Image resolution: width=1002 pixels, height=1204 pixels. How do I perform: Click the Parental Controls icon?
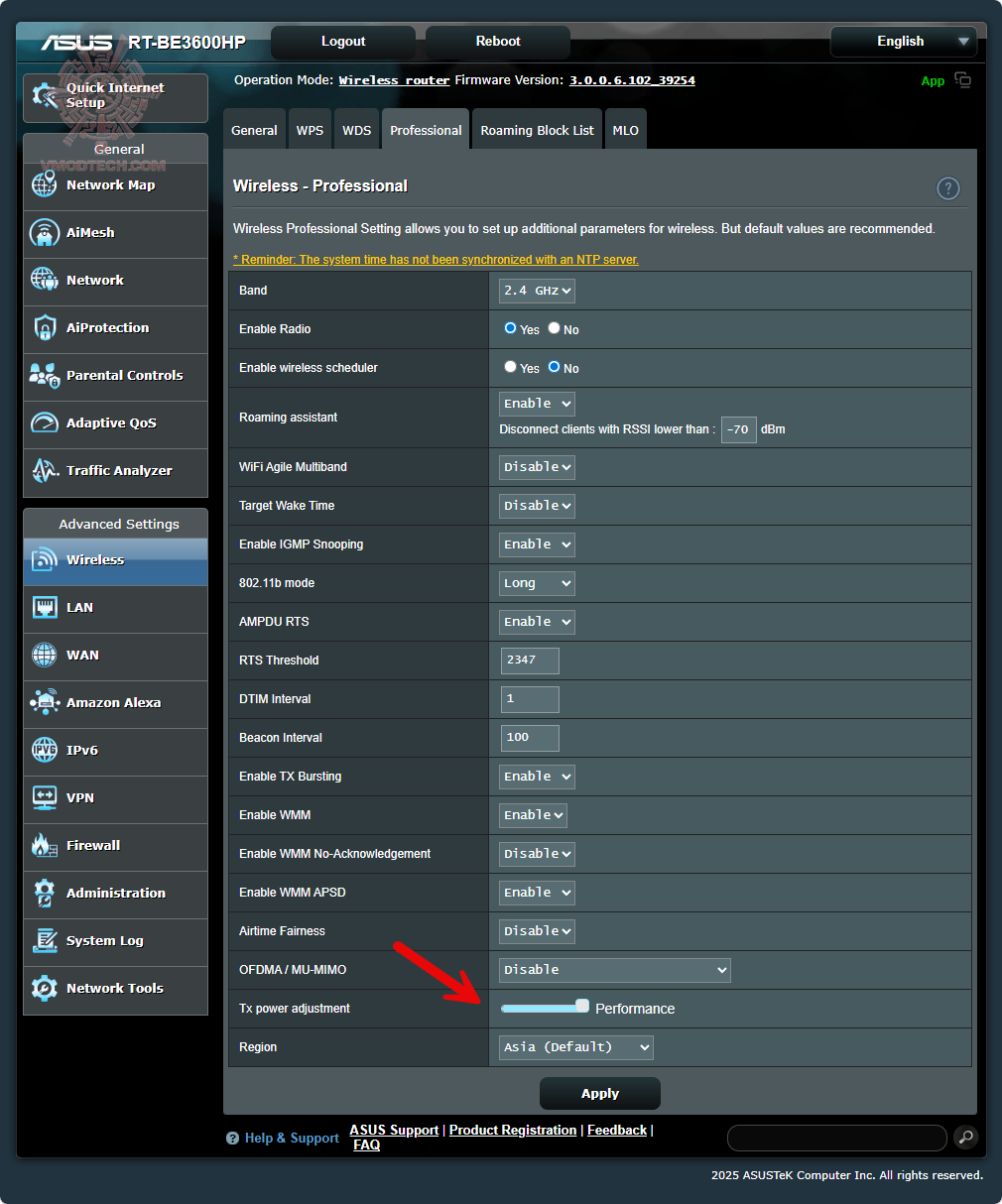coord(45,375)
